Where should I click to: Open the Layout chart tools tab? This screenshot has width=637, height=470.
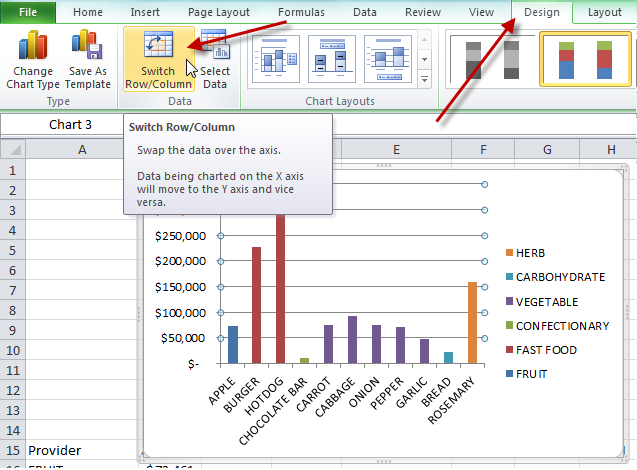tap(605, 12)
